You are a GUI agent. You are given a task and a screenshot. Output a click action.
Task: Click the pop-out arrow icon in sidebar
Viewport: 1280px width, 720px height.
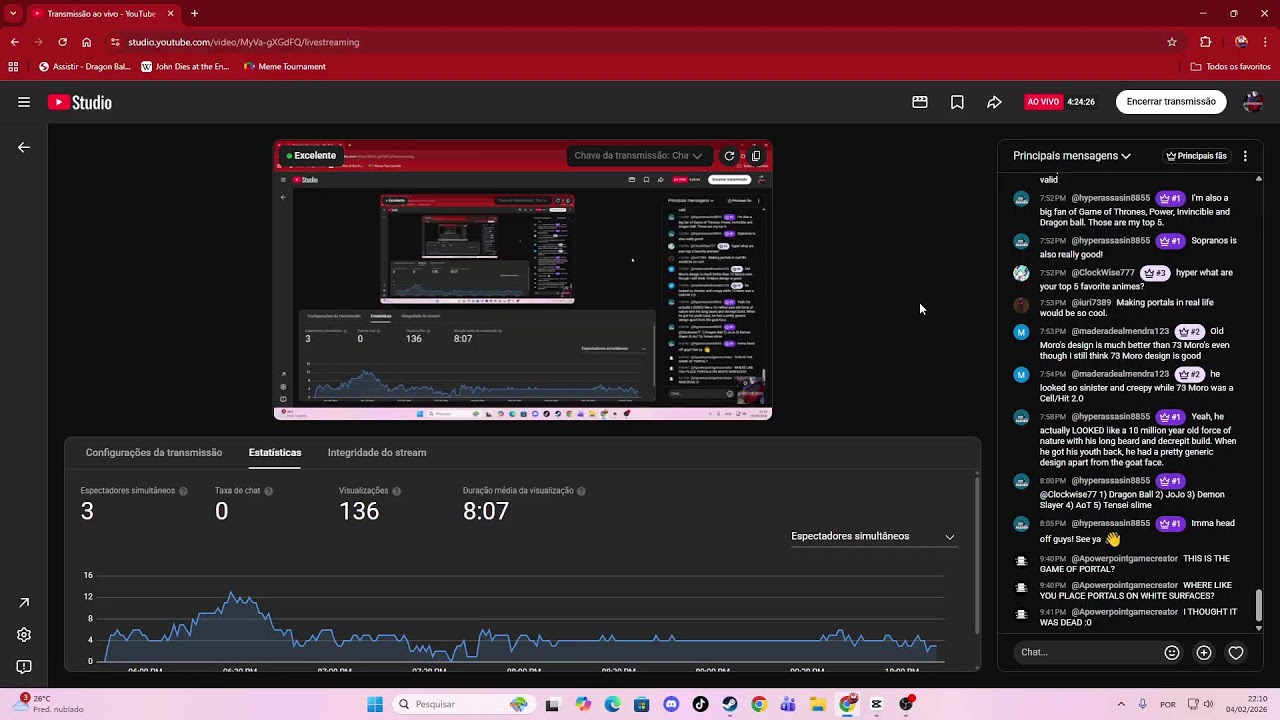(24, 603)
